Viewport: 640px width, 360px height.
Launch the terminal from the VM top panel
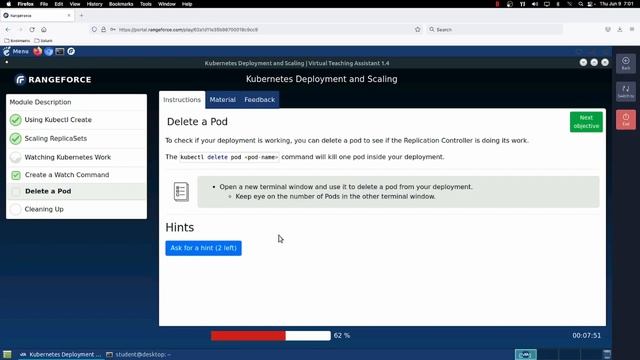(x=60, y=51)
